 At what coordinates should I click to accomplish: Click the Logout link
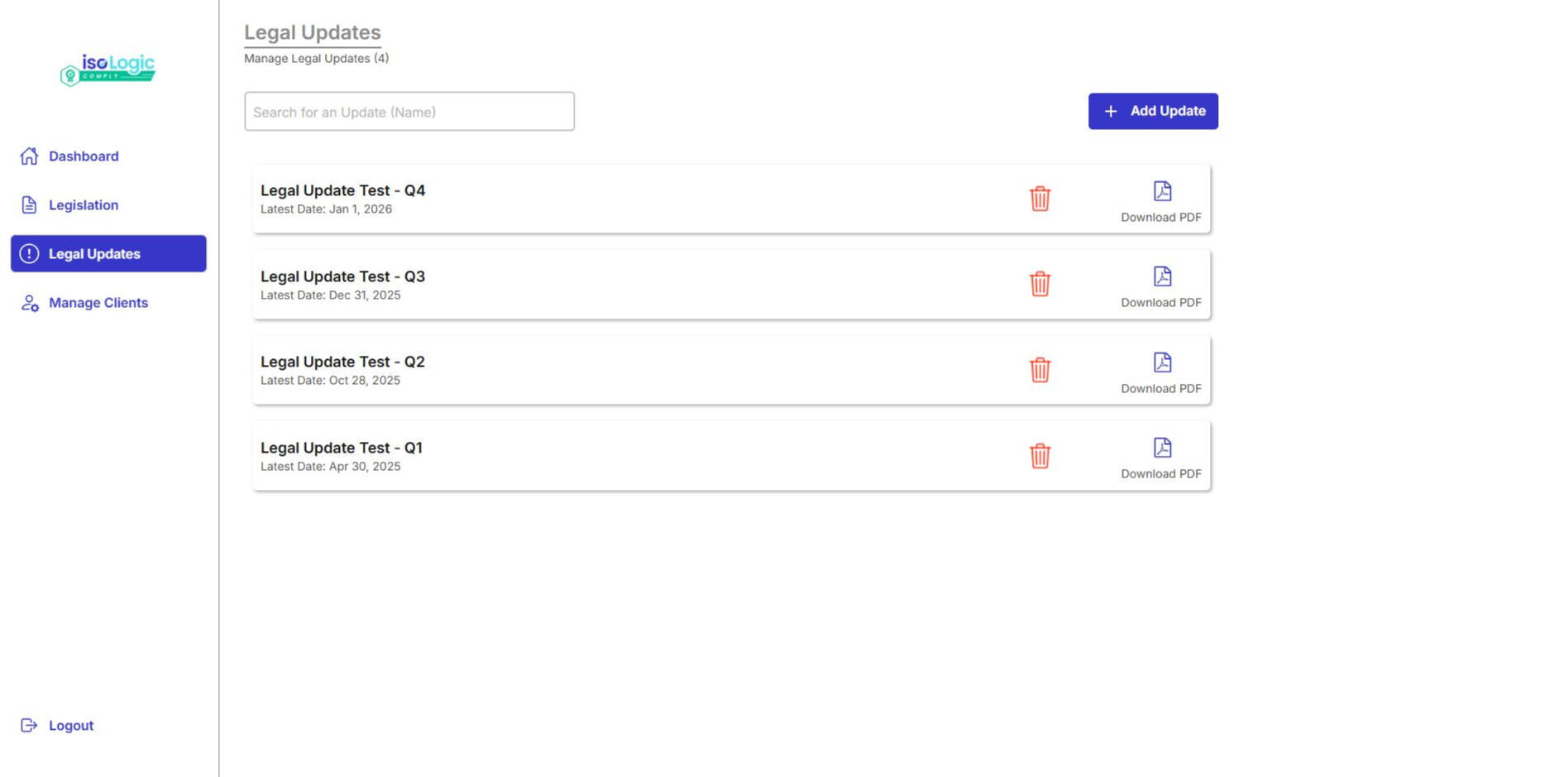click(x=70, y=725)
